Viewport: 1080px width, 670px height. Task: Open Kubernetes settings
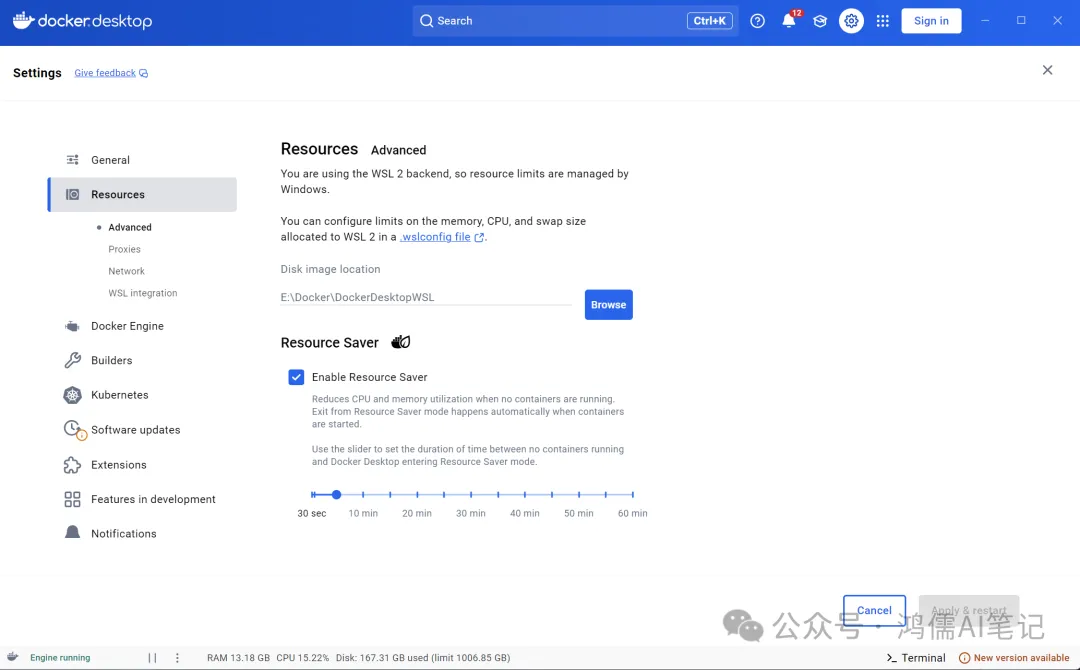pos(143,395)
